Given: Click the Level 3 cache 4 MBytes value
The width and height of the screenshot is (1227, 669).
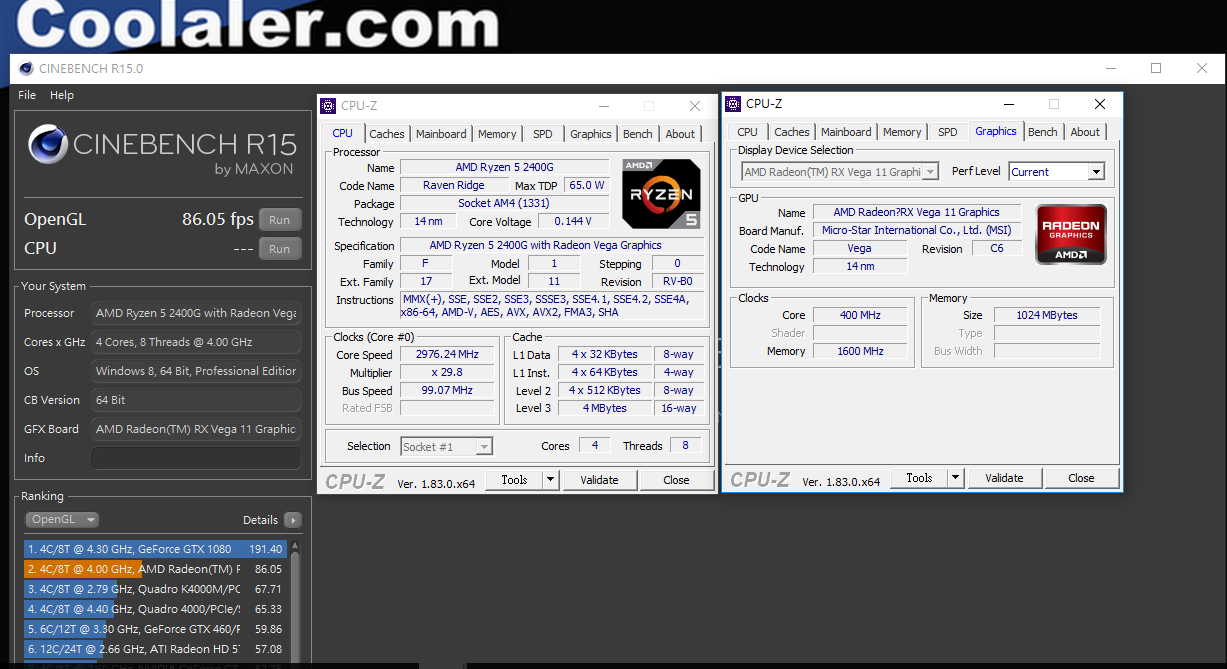Looking at the screenshot, I should click(605, 408).
